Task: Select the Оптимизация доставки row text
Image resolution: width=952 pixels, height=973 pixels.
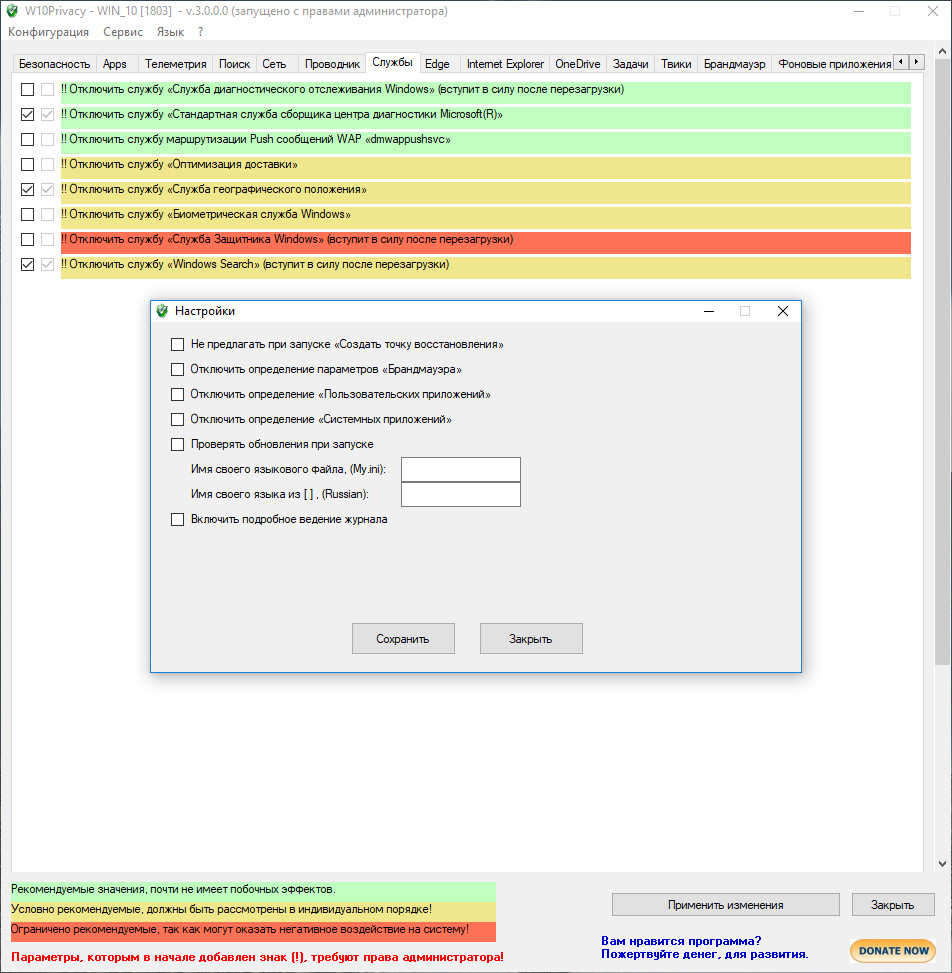Action: click(179, 164)
